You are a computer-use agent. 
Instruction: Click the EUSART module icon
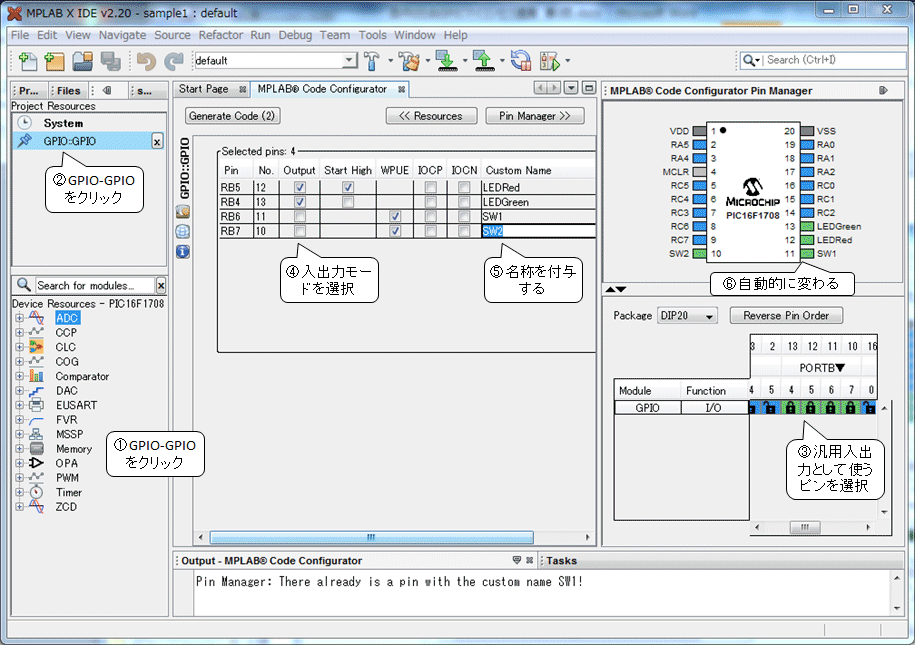pyautogui.click(x=36, y=405)
